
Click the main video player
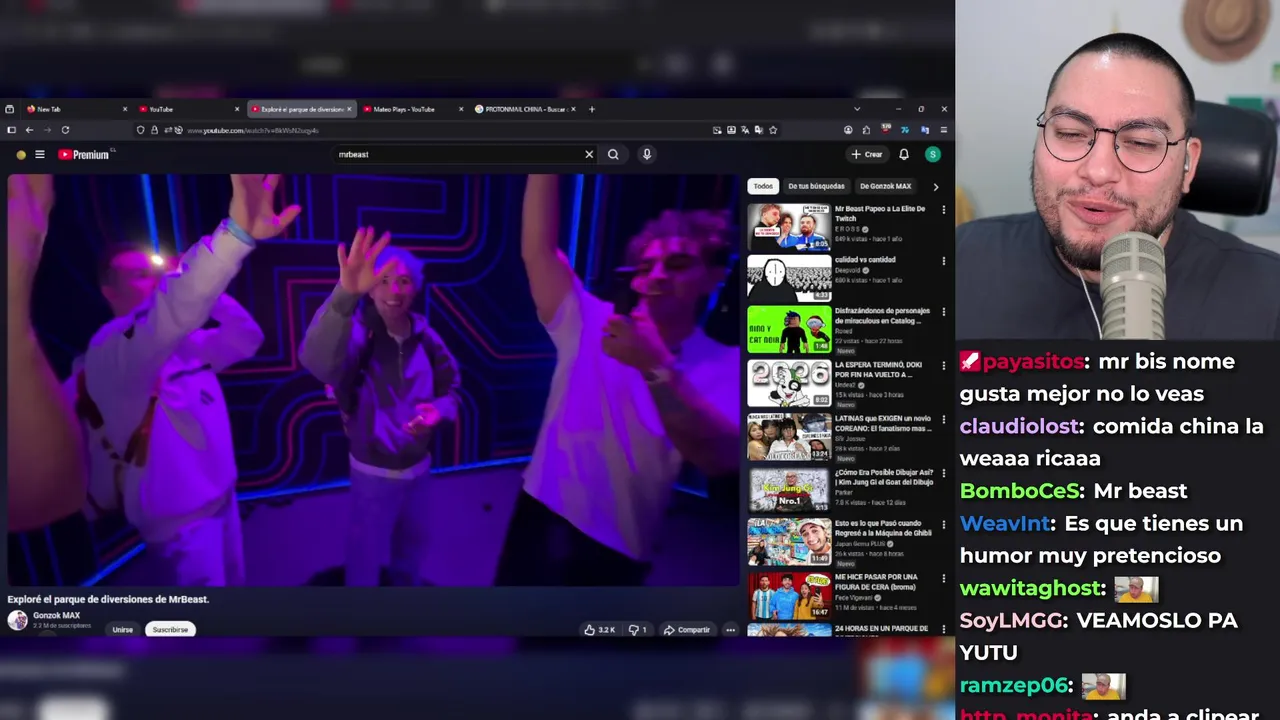(x=373, y=380)
